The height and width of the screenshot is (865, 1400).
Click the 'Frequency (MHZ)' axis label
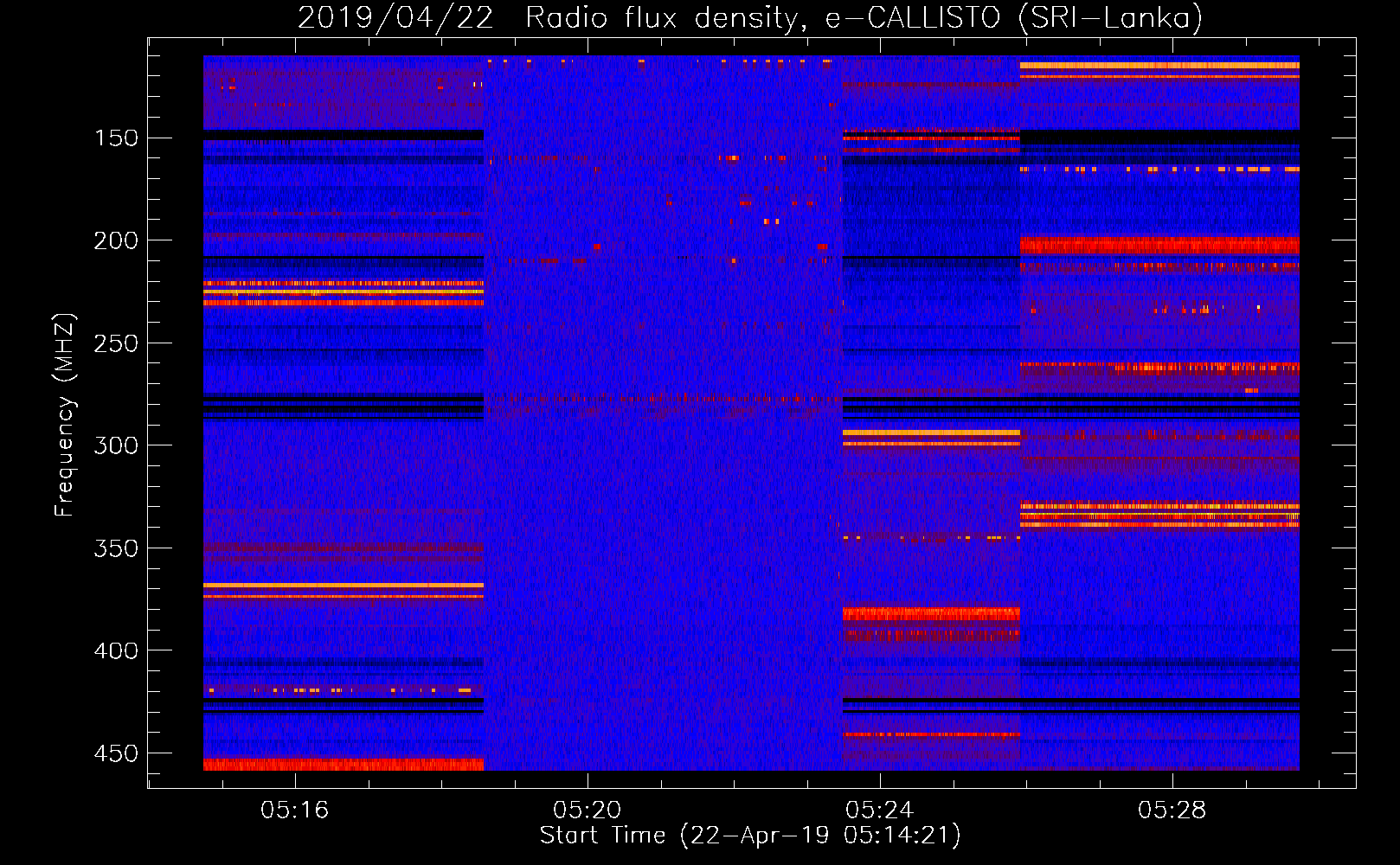66,414
